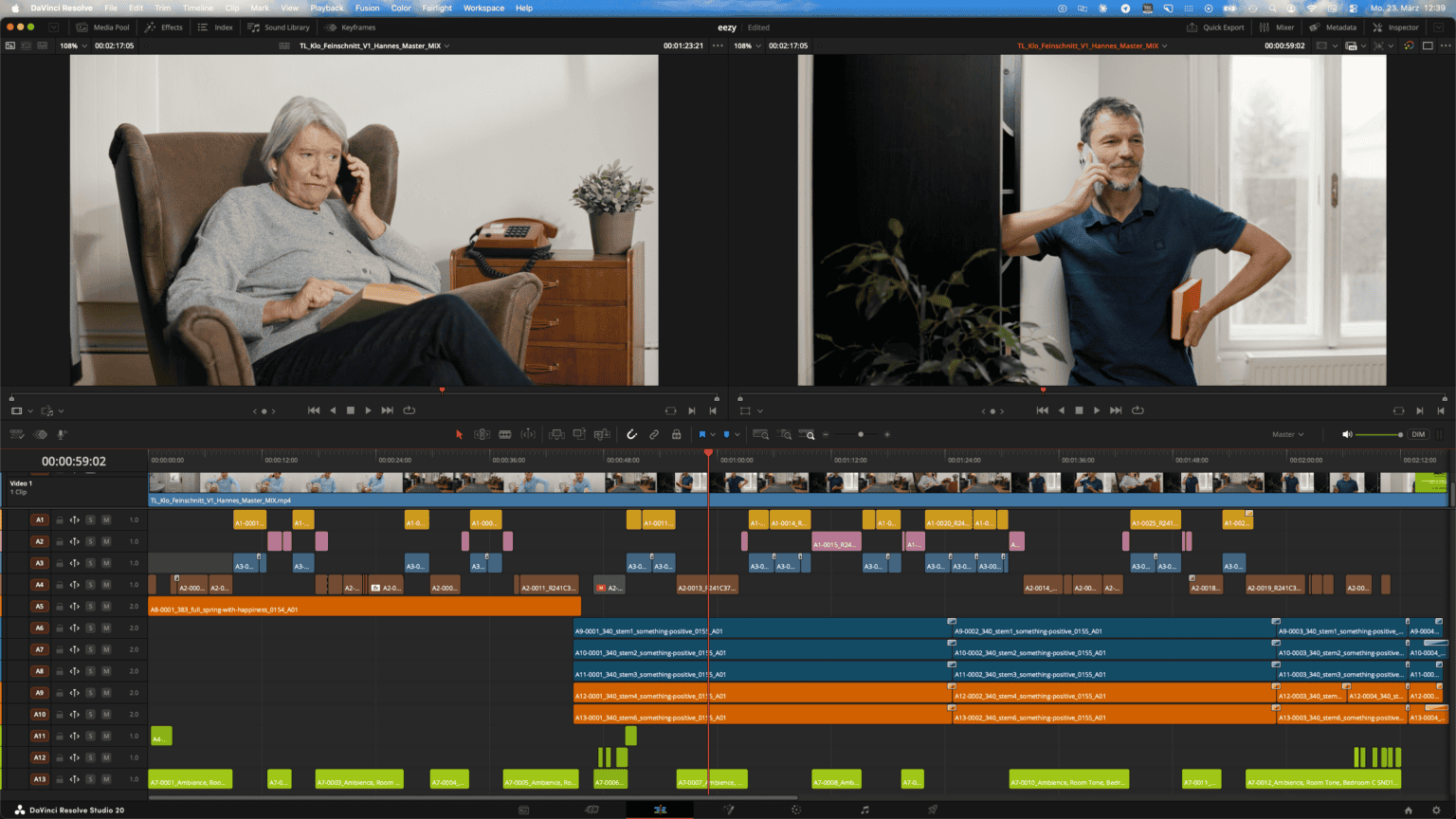Click the Replace Clip edit icon
The height and width of the screenshot is (819, 1456).
602,434
